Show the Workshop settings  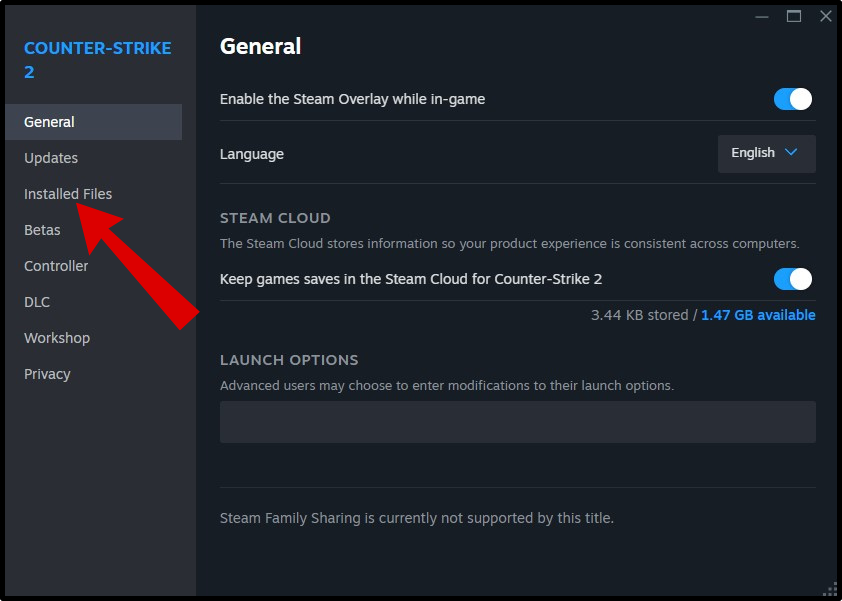57,338
